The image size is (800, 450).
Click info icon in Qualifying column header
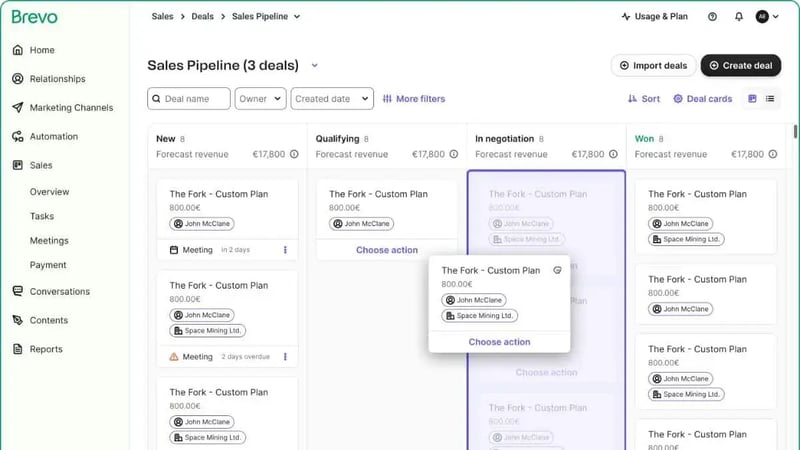tap(453, 155)
